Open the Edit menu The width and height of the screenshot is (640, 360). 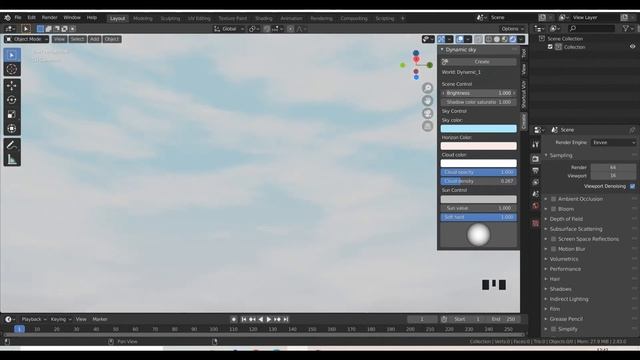(31, 18)
